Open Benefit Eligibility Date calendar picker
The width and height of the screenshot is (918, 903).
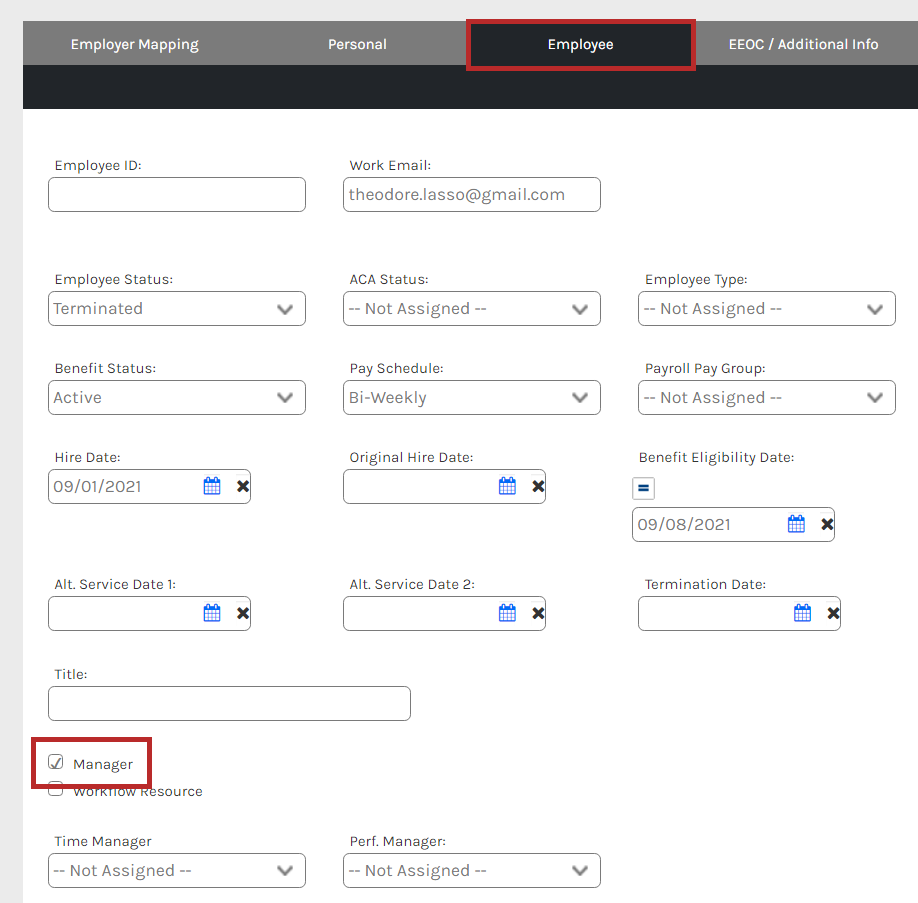(796, 524)
